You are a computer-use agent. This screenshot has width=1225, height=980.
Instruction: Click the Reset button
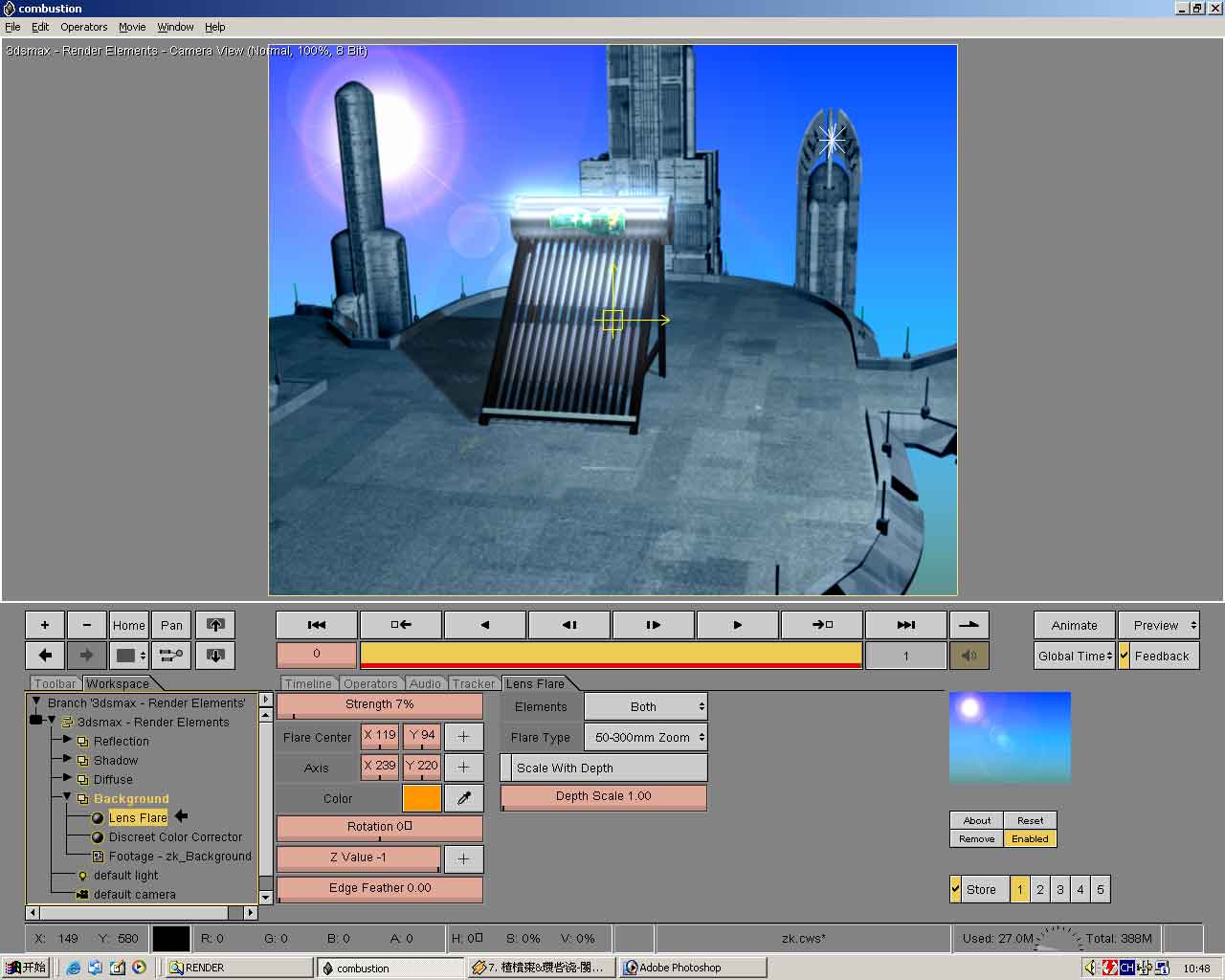coord(1030,820)
